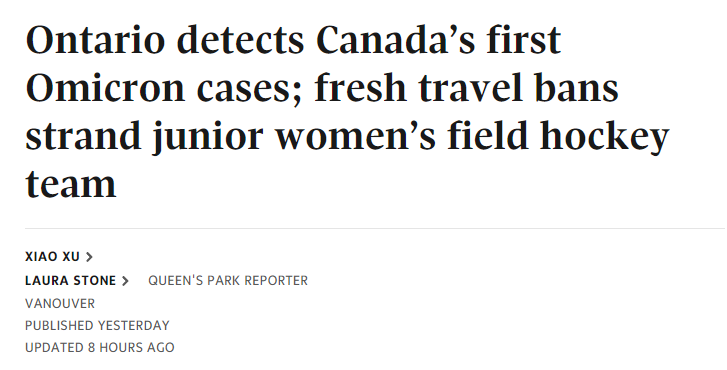Click the word women's in the headline
Screen dimensions: 727x370
356,135
